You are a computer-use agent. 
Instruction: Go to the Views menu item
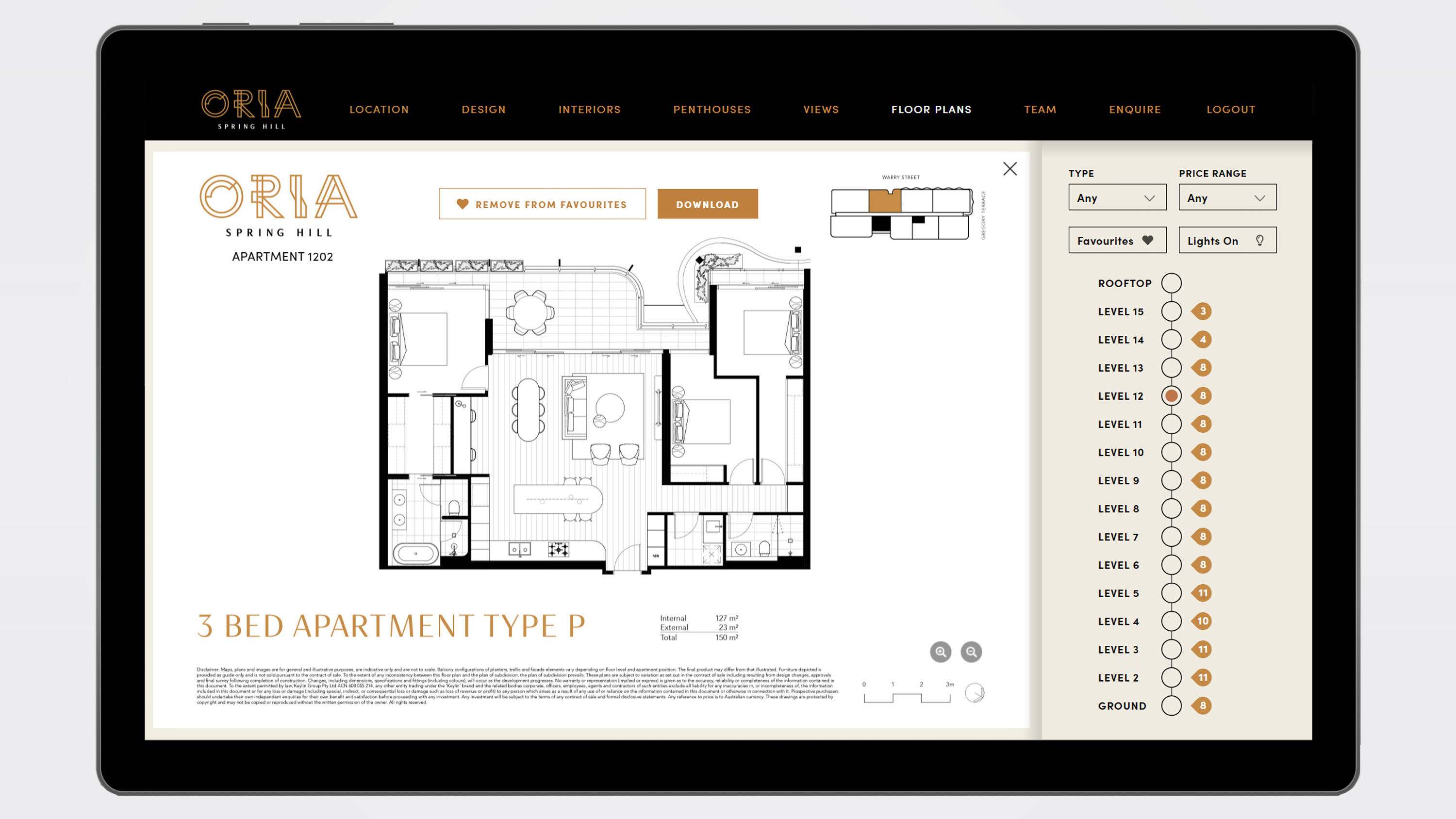pyautogui.click(x=821, y=109)
